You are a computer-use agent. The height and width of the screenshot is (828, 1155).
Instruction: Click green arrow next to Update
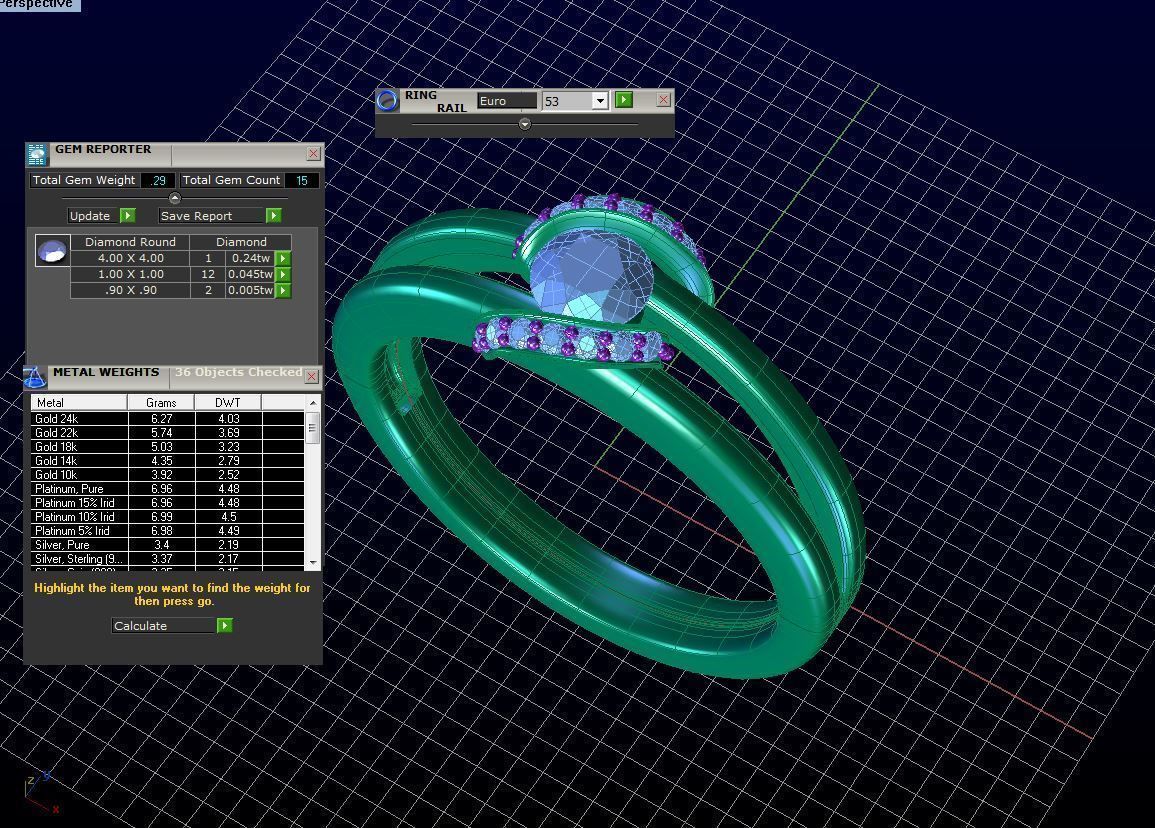click(x=128, y=215)
